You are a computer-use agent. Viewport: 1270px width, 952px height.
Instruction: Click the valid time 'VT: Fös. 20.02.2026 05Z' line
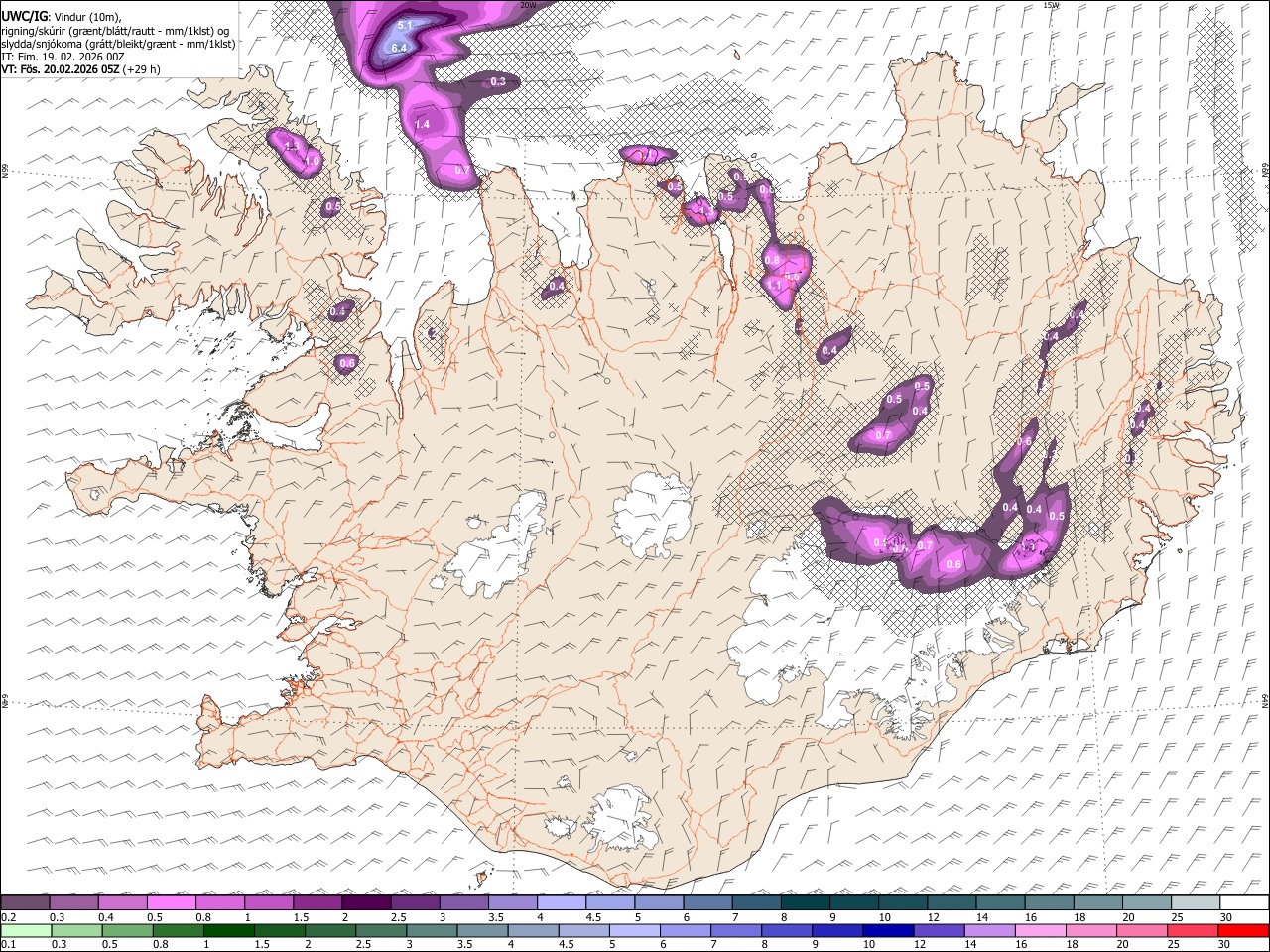pyautogui.click(x=80, y=69)
